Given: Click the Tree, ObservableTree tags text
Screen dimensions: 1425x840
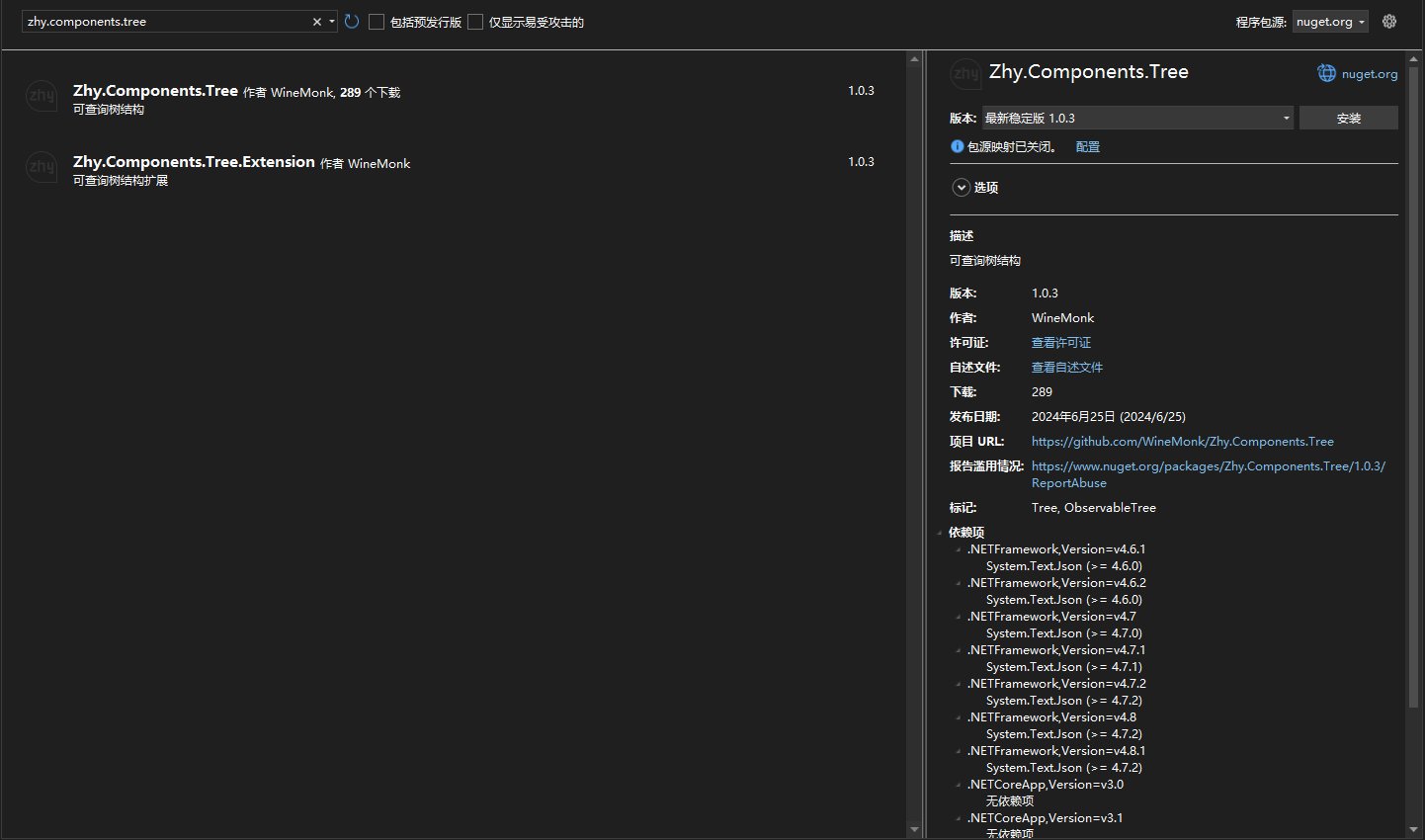Looking at the screenshot, I should pos(1094,508).
